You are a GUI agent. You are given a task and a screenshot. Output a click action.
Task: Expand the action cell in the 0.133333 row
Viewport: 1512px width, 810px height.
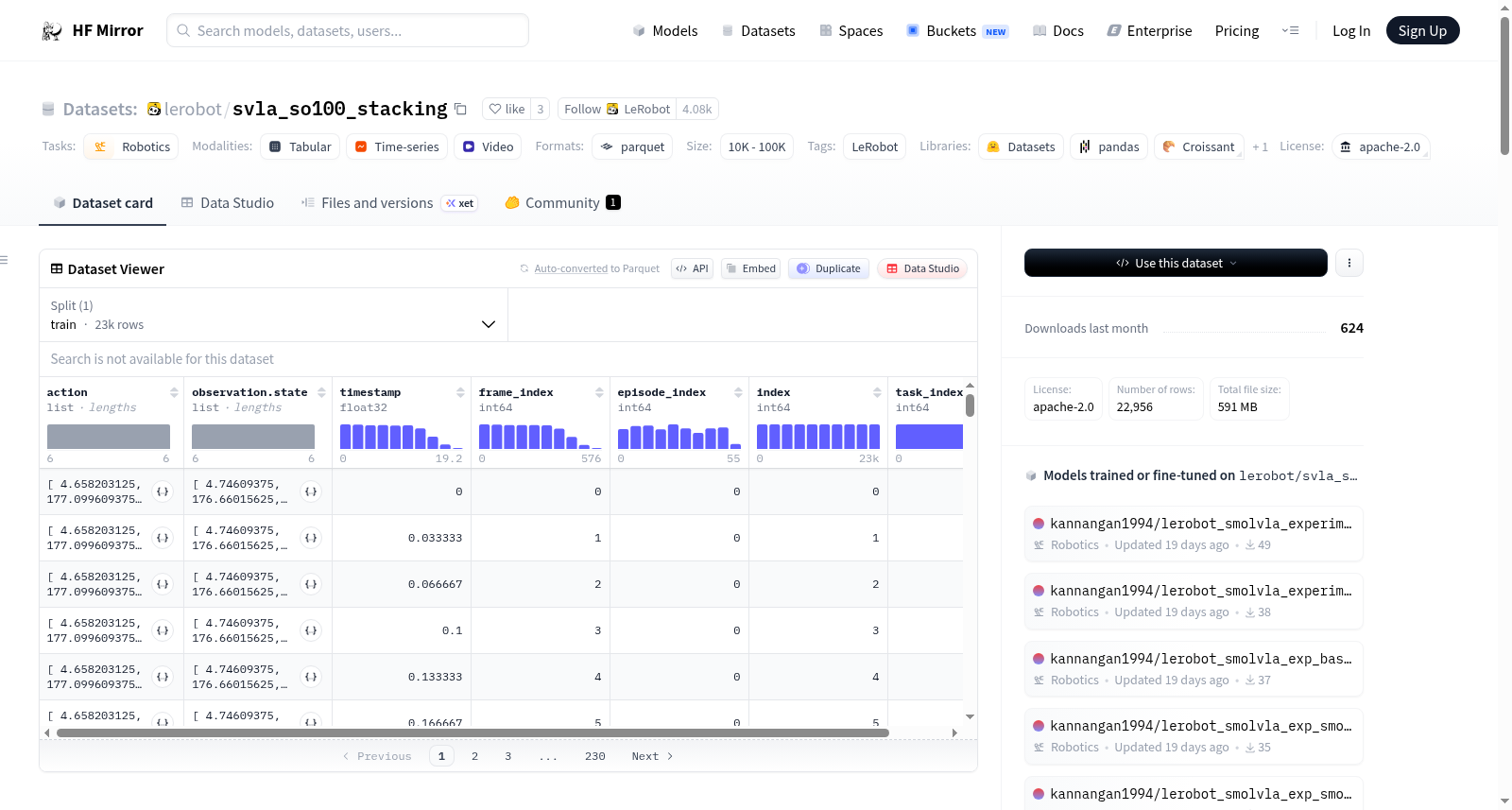163,677
